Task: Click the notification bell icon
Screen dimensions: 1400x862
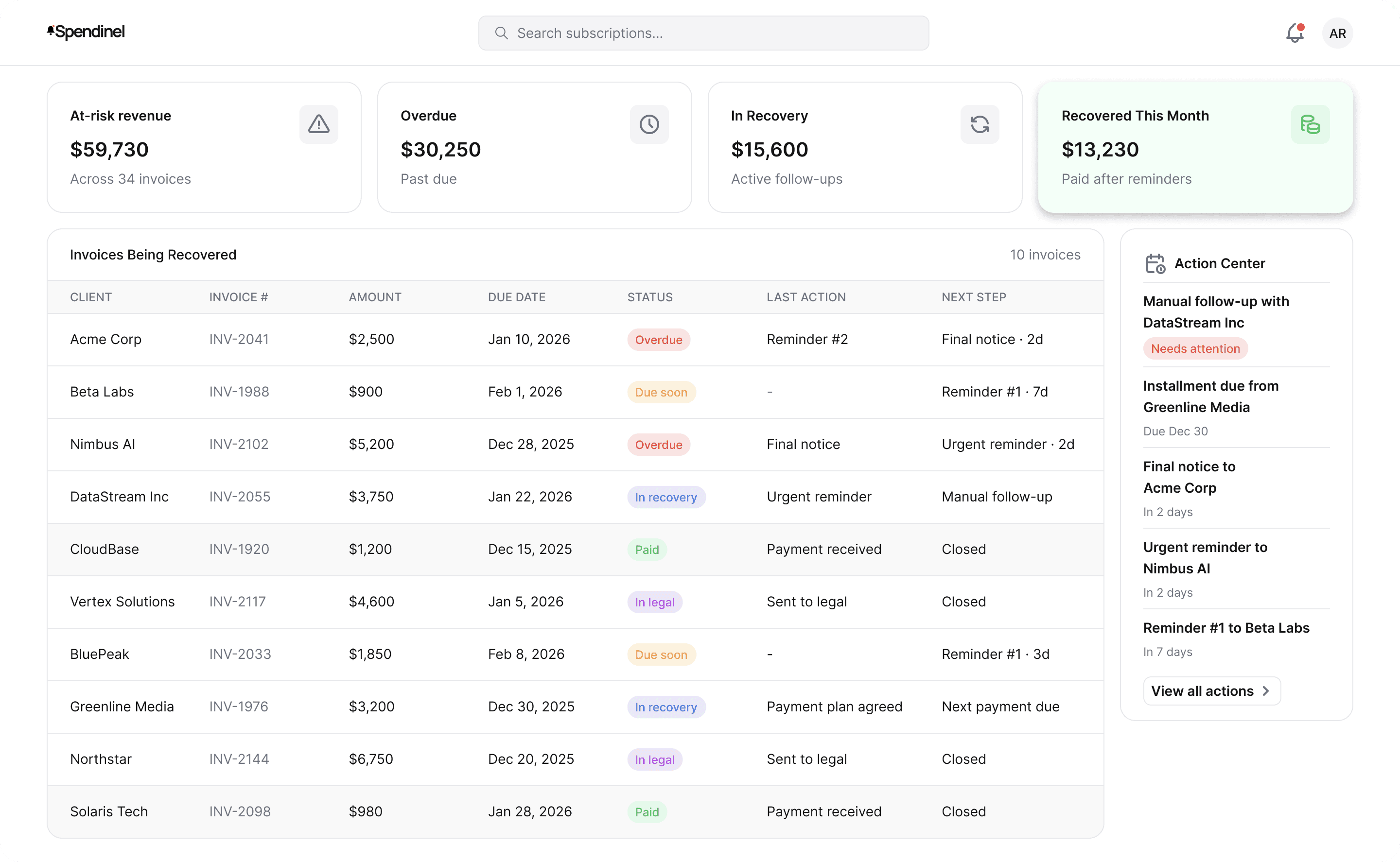Action: click(1295, 33)
